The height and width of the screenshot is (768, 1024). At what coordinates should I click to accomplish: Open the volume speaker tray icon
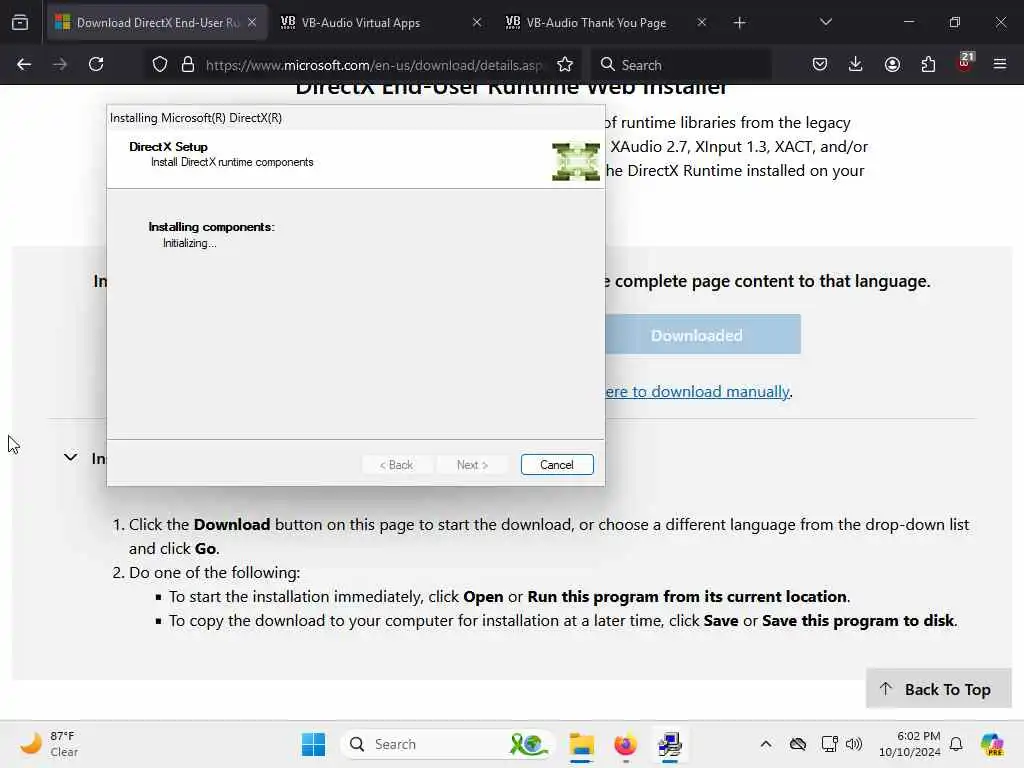point(854,744)
